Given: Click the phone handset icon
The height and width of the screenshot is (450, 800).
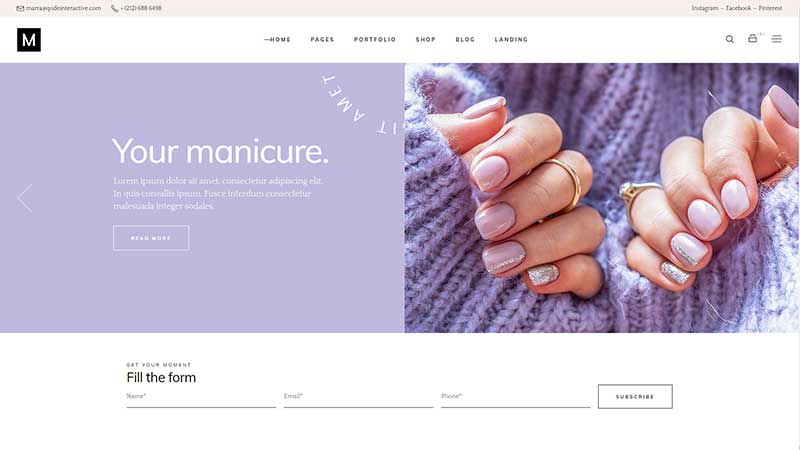Looking at the screenshot, I should pyautogui.click(x=114, y=8).
